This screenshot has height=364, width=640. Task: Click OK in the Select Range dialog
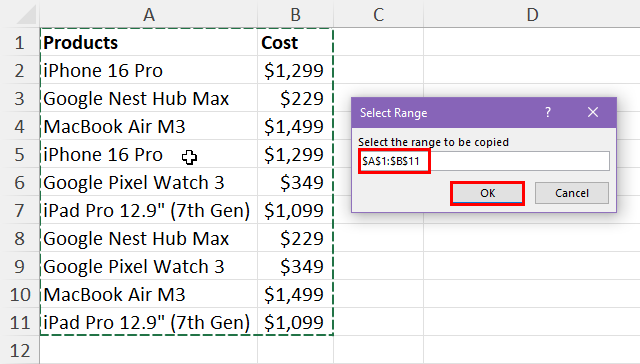point(487,193)
